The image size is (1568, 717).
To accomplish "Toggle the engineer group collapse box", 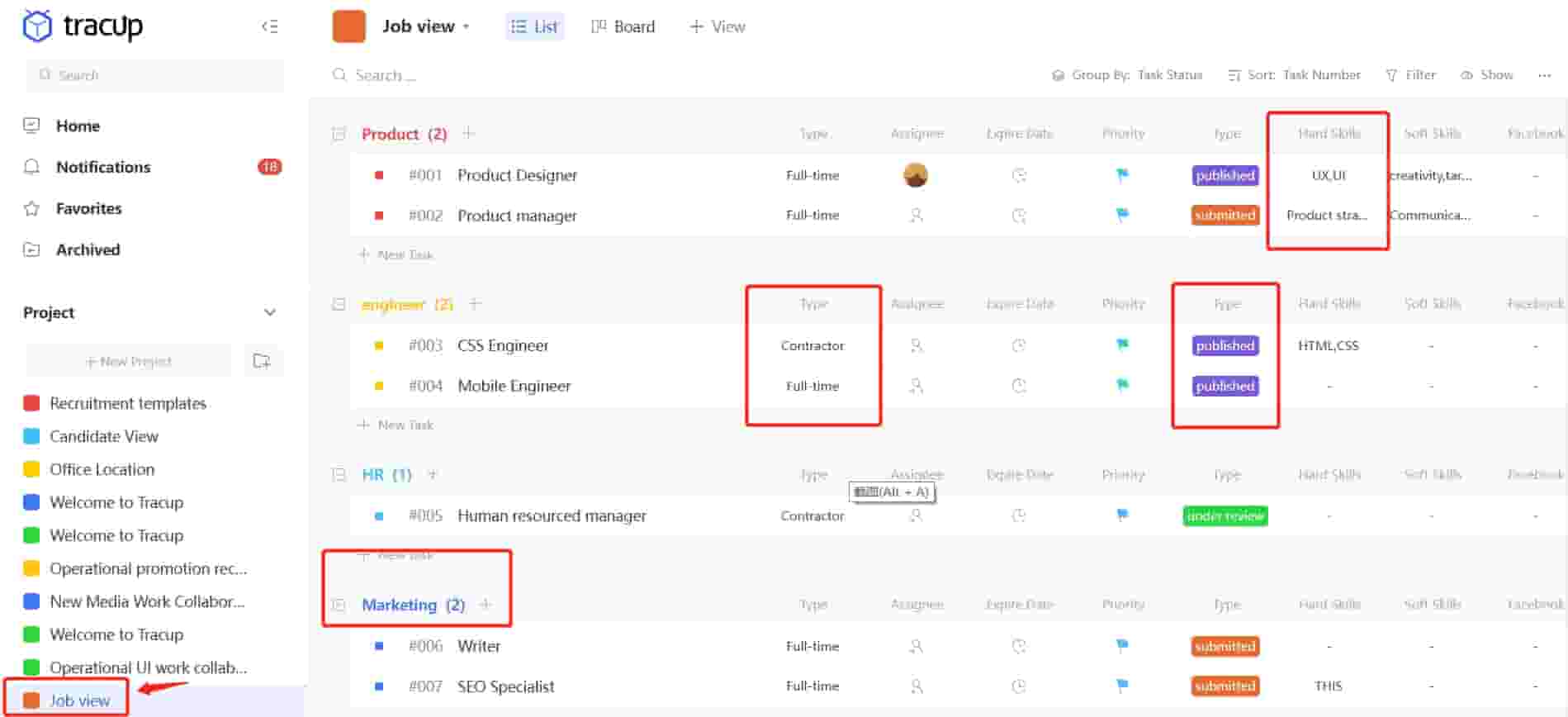I will pos(339,304).
